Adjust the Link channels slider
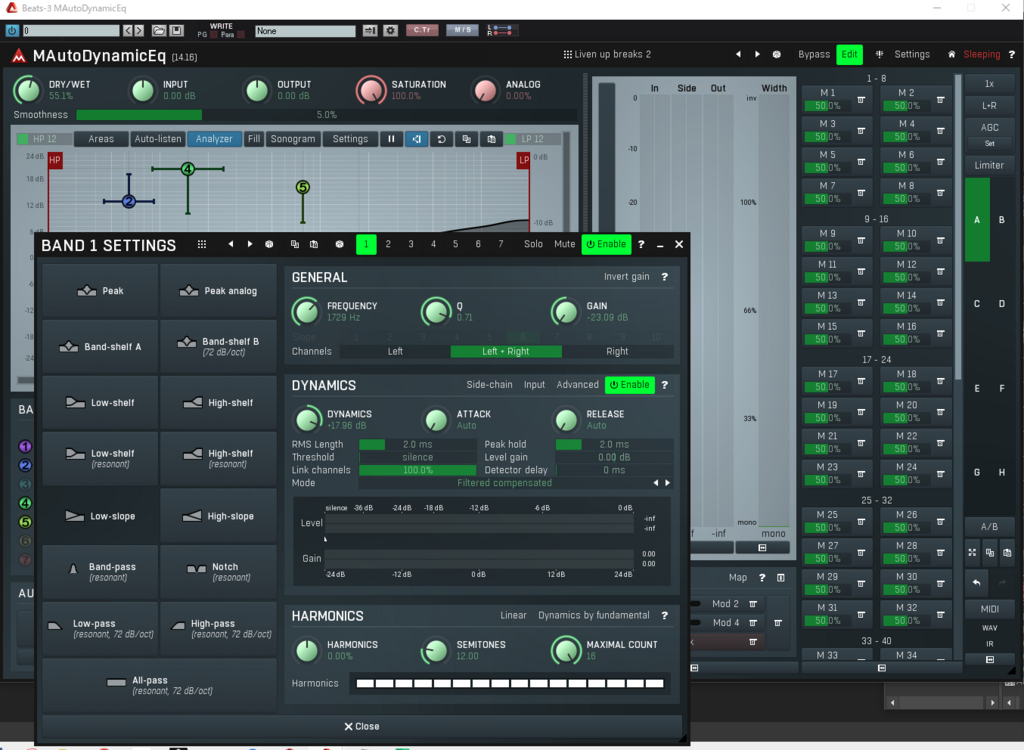 pos(418,470)
